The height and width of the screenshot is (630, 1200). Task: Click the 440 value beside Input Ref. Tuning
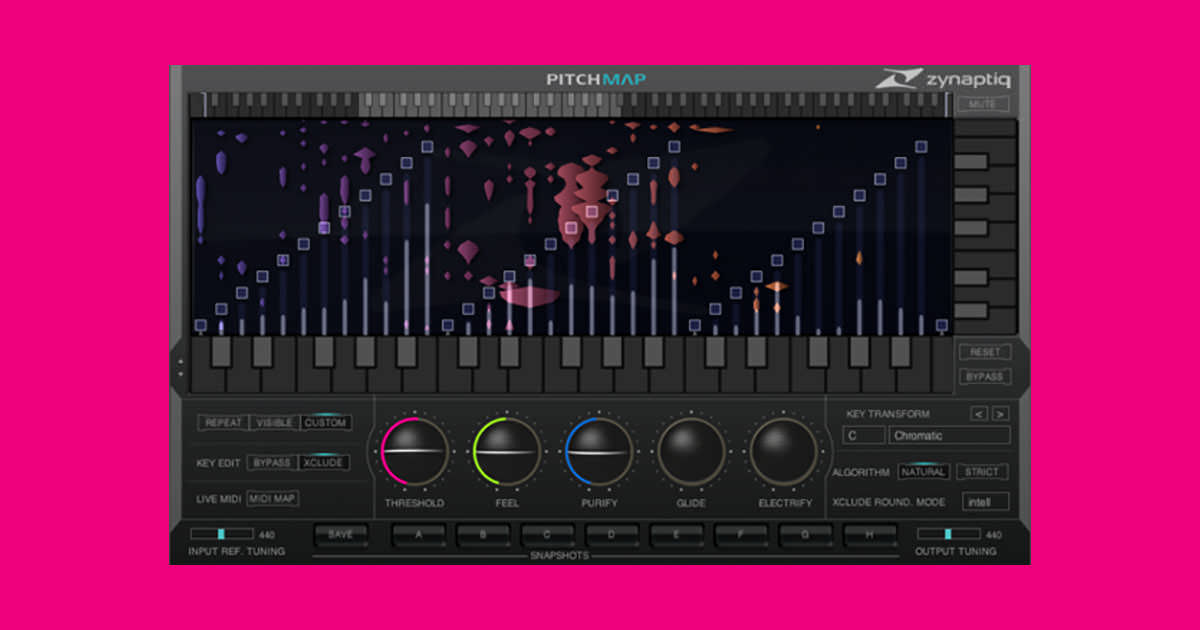coord(266,535)
